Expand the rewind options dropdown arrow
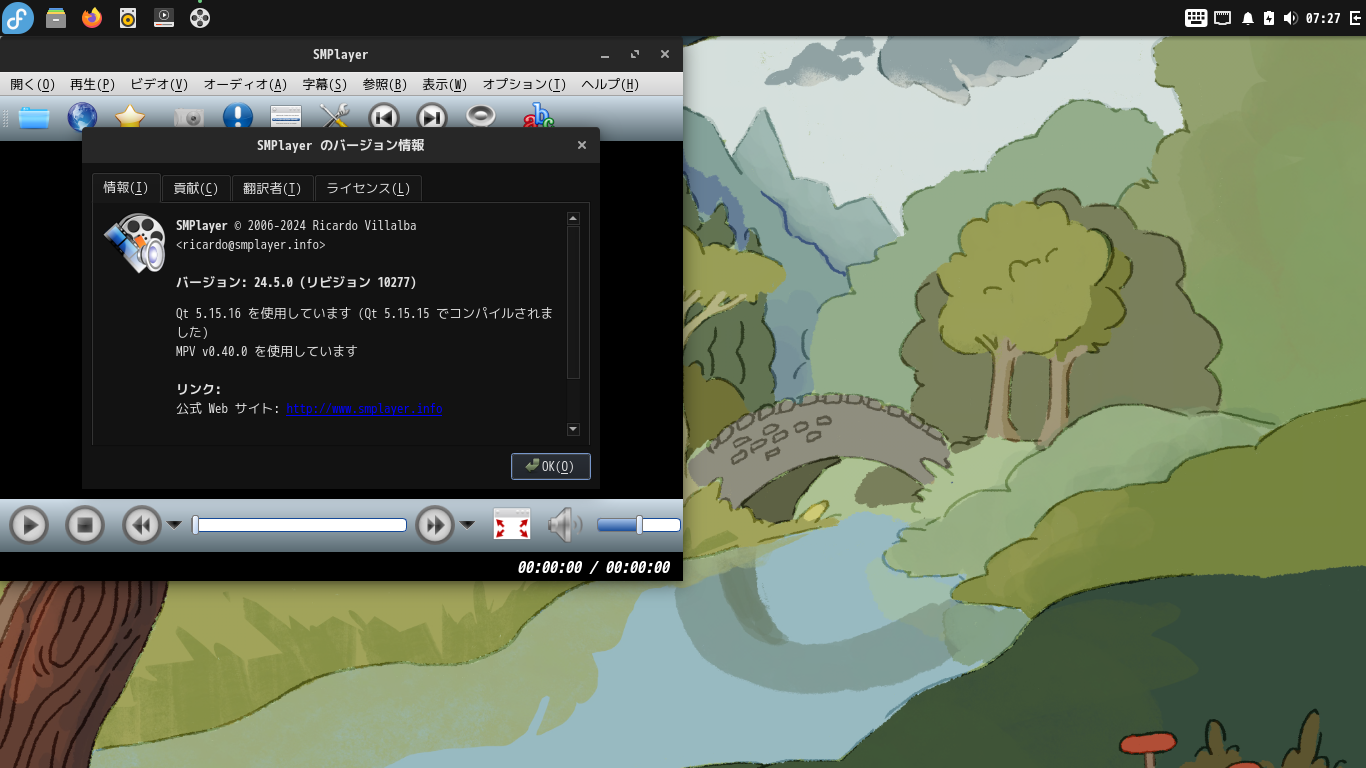1366x768 pixels. coord(174,525)
